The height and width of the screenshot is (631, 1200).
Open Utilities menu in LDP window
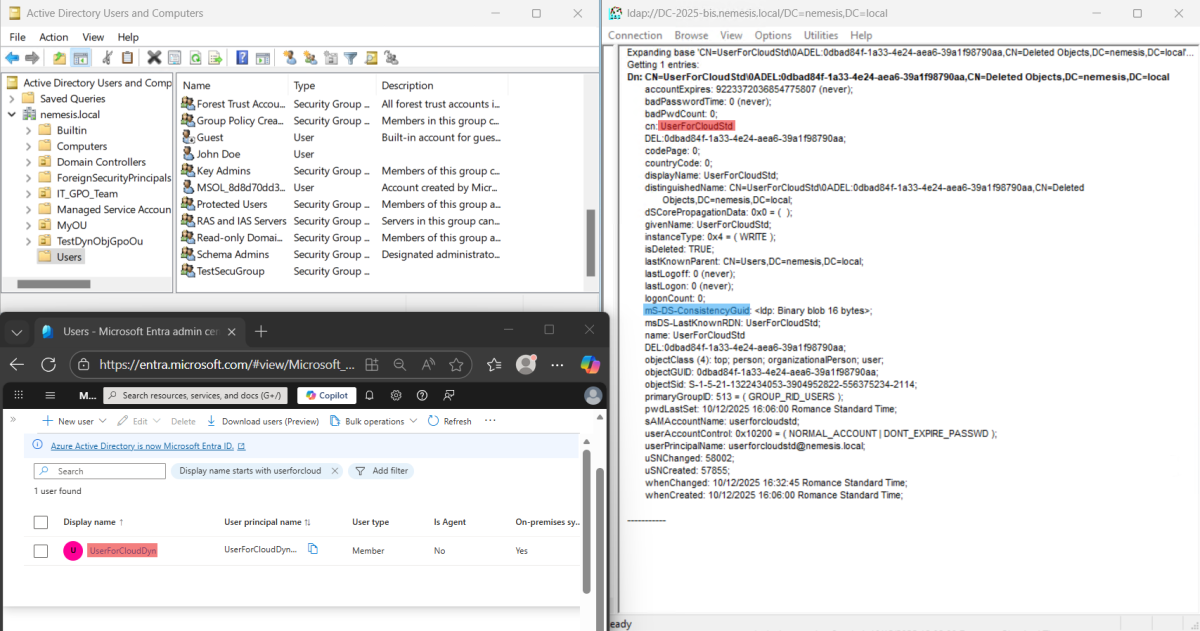821,35
